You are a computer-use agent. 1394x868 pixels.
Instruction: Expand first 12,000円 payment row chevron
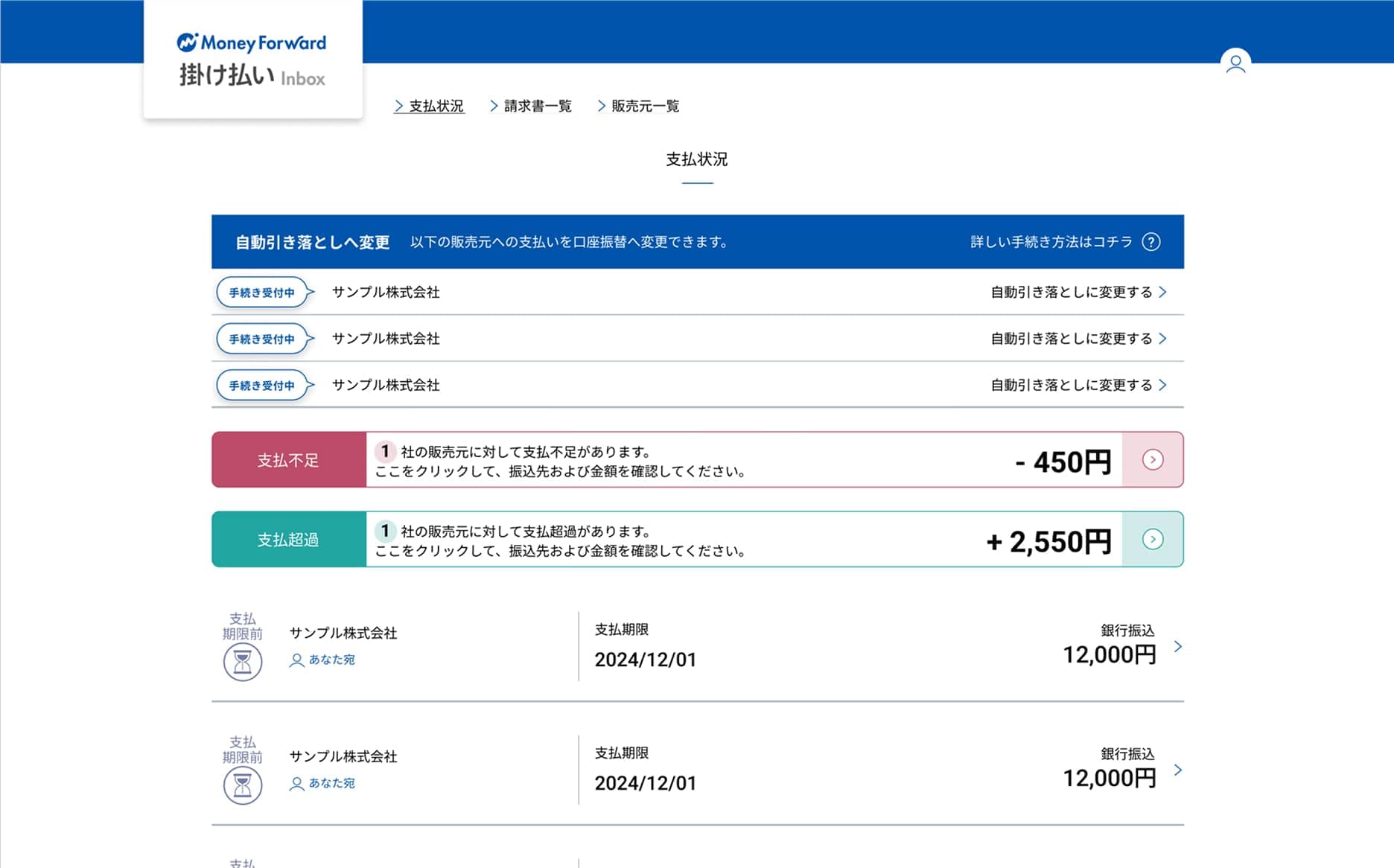click(1177, 647)
